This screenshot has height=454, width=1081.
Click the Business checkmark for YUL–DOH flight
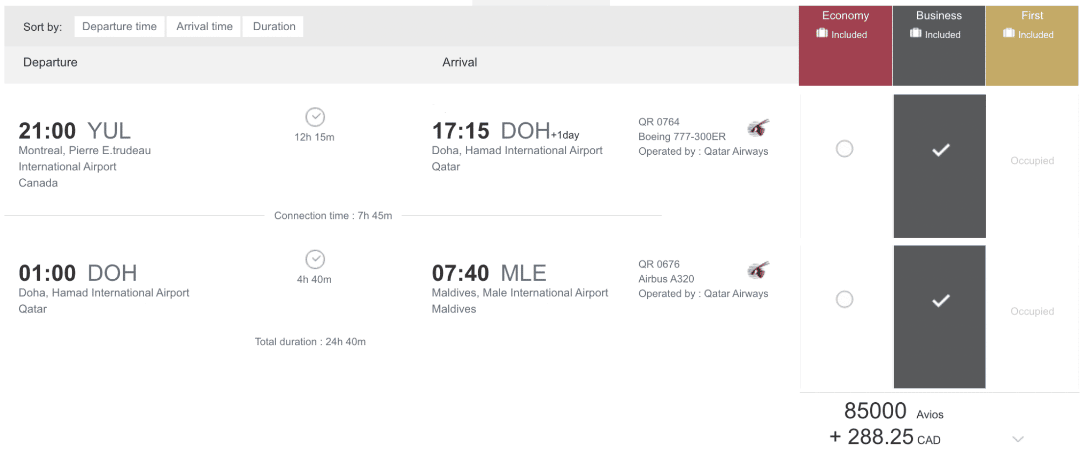point(939,150)
